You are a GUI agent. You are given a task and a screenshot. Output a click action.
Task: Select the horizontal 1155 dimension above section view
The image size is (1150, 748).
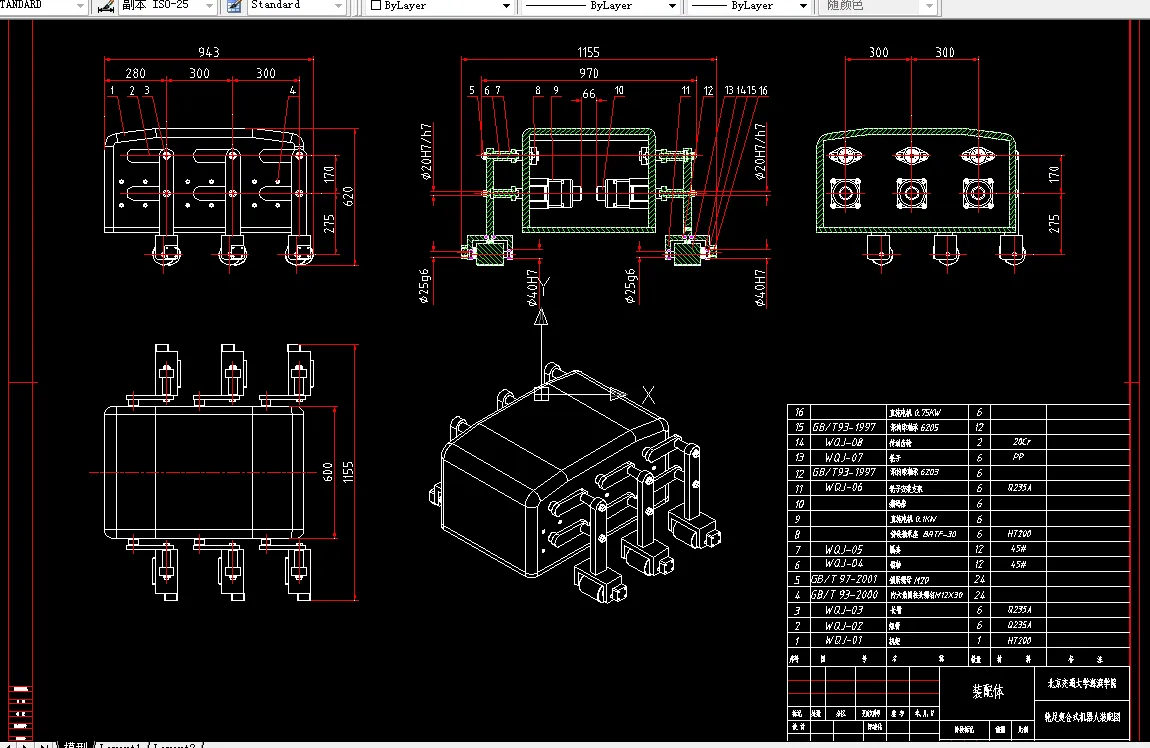[588, 52]
